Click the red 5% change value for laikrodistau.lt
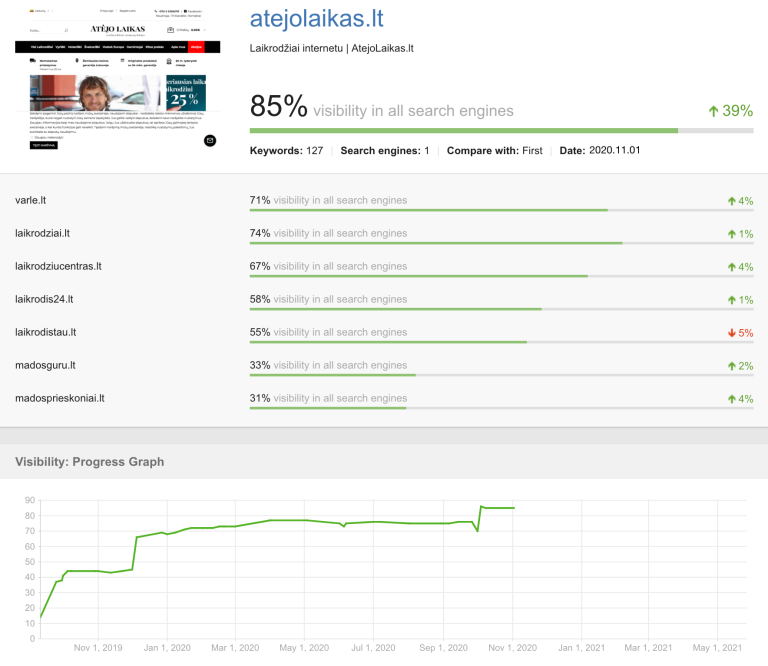 (x=745, y=333)
